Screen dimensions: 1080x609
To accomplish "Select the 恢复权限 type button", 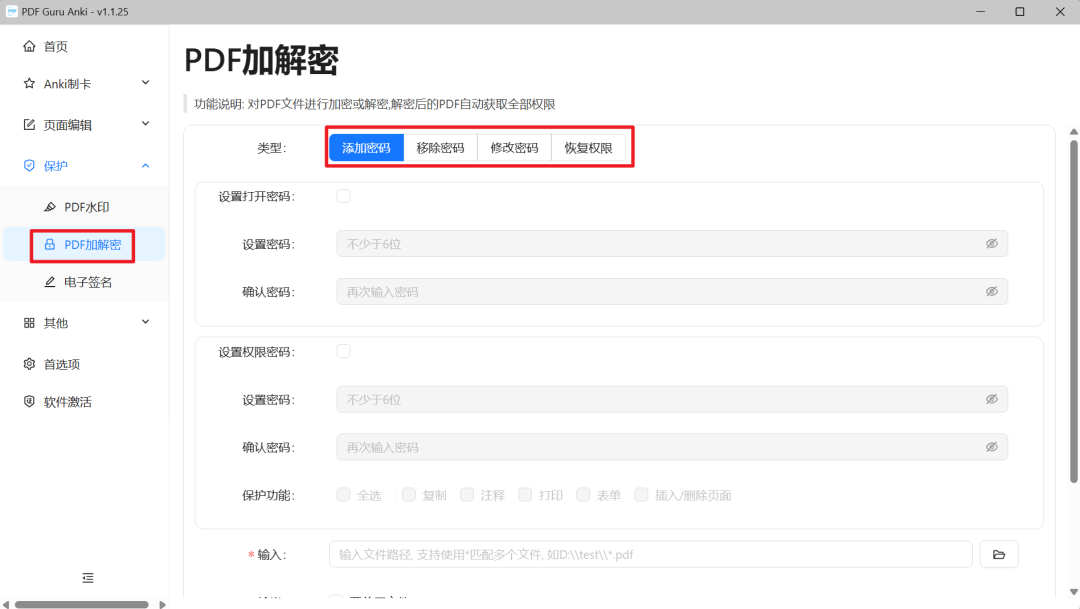I will coord(588,148).
